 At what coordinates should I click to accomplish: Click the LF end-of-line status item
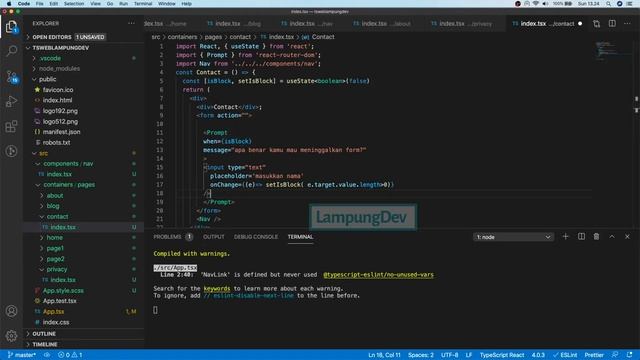pos(469,355)
